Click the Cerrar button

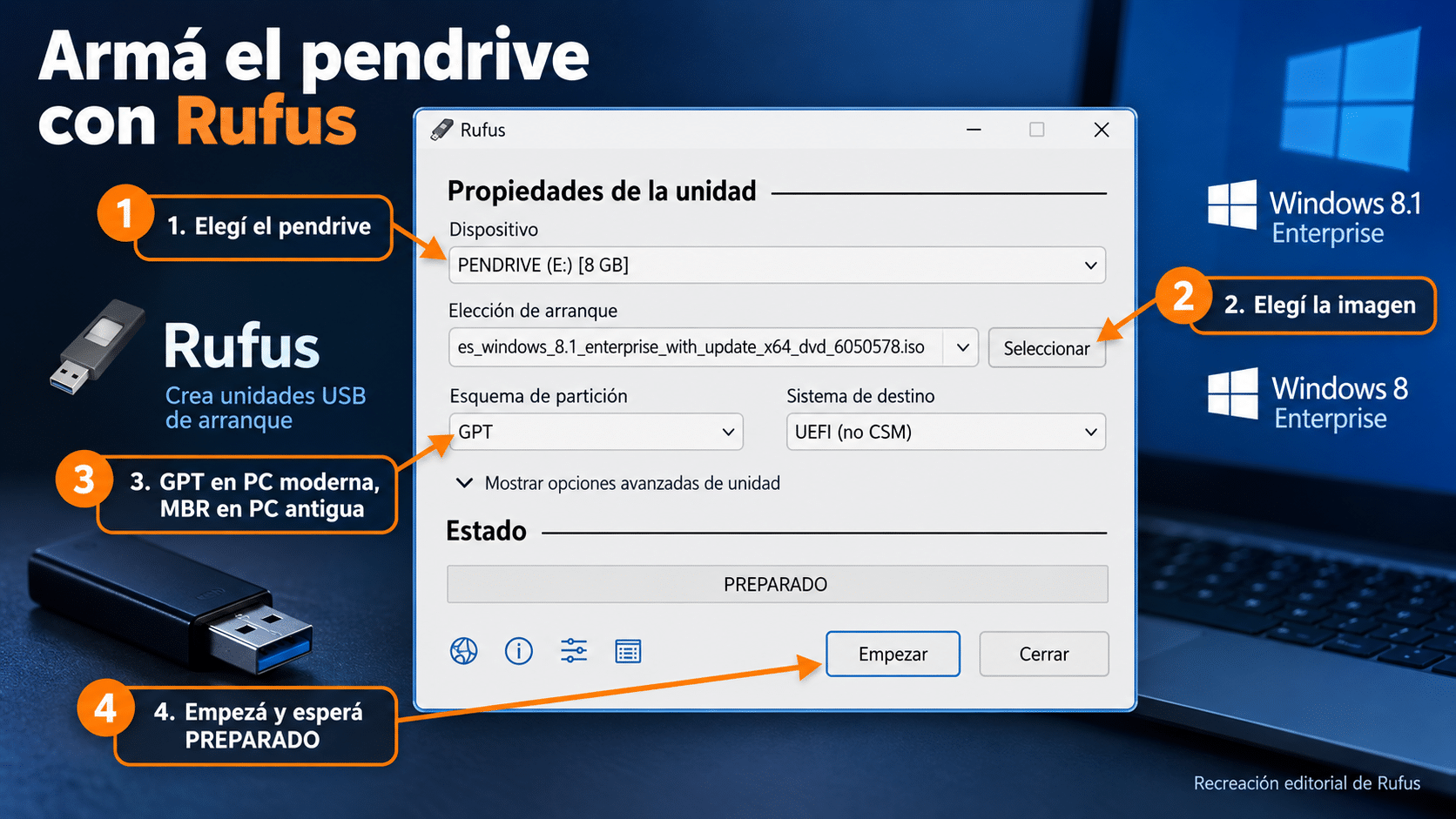1044,654
